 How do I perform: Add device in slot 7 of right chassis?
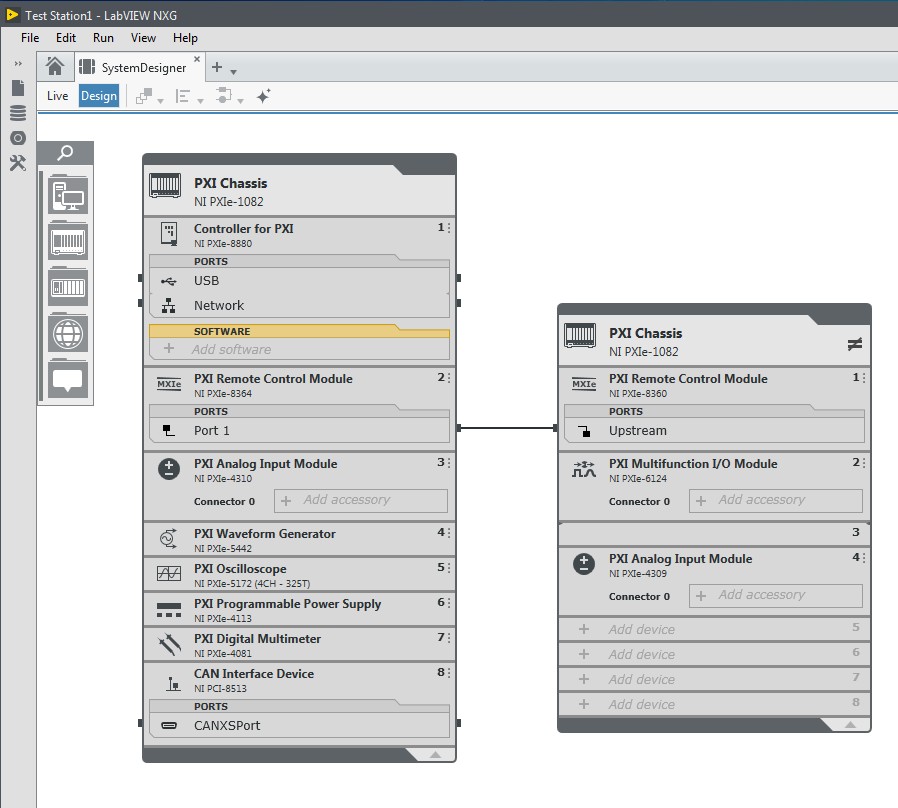pyautogui.click(x=714, y=679)
